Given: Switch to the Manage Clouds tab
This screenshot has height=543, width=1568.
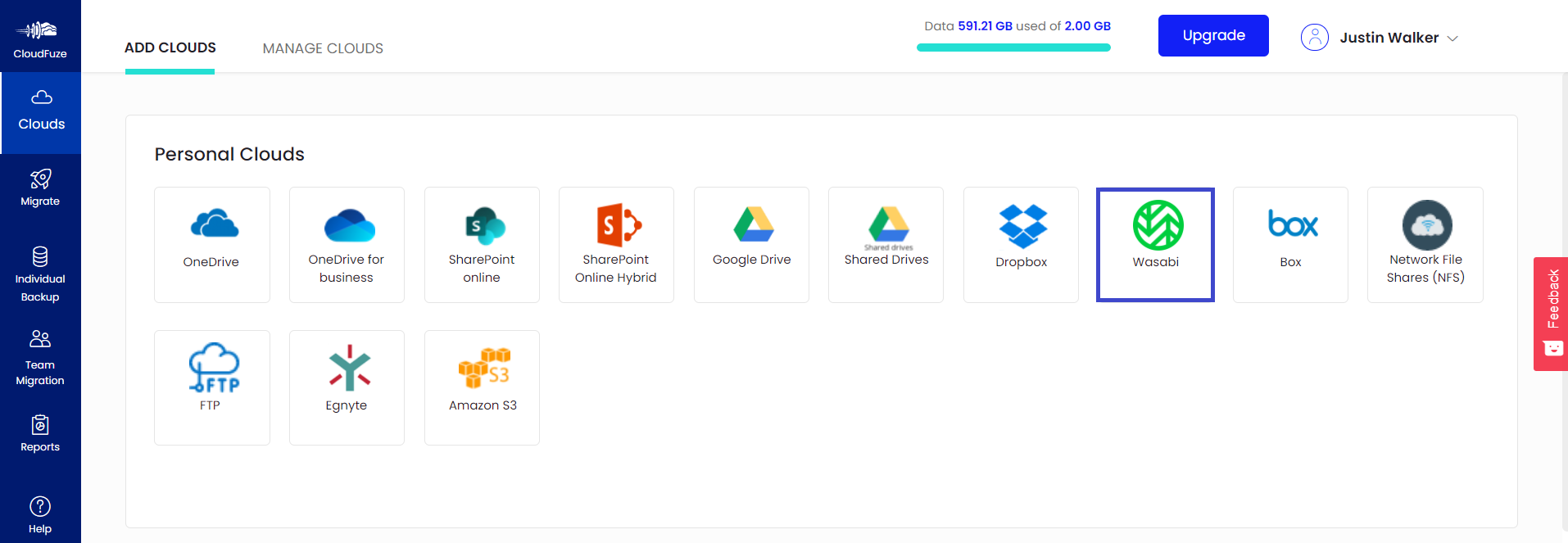Looking at the screenshot, I should click(x=323, y=48).
